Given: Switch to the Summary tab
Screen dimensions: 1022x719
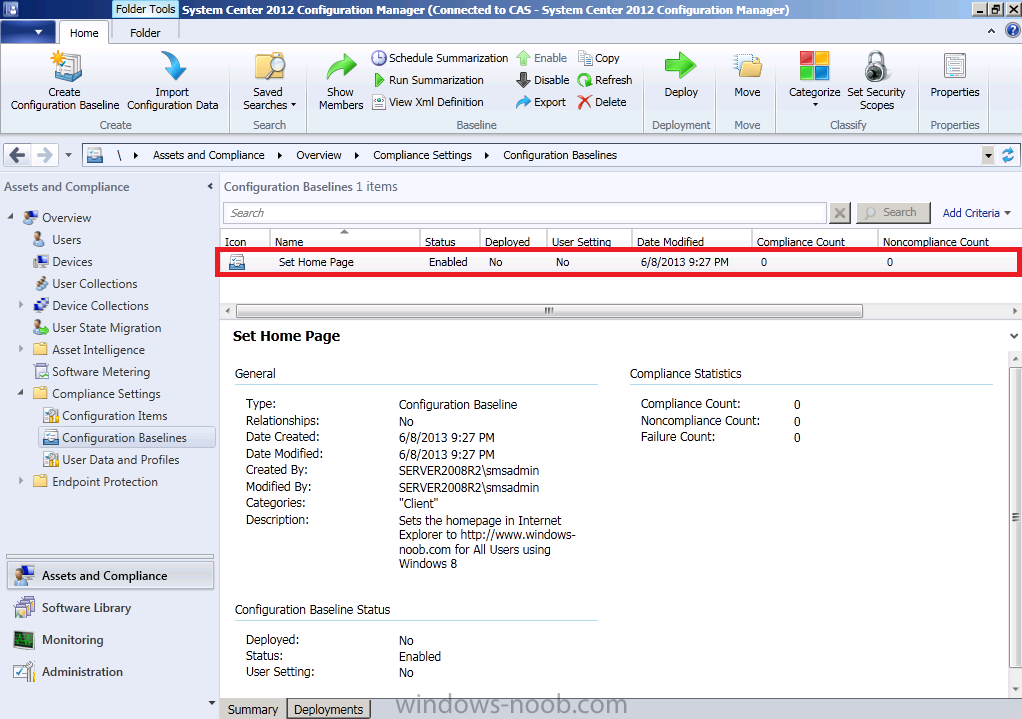Looking at the screenshot, I should click(x=253, y=709).
